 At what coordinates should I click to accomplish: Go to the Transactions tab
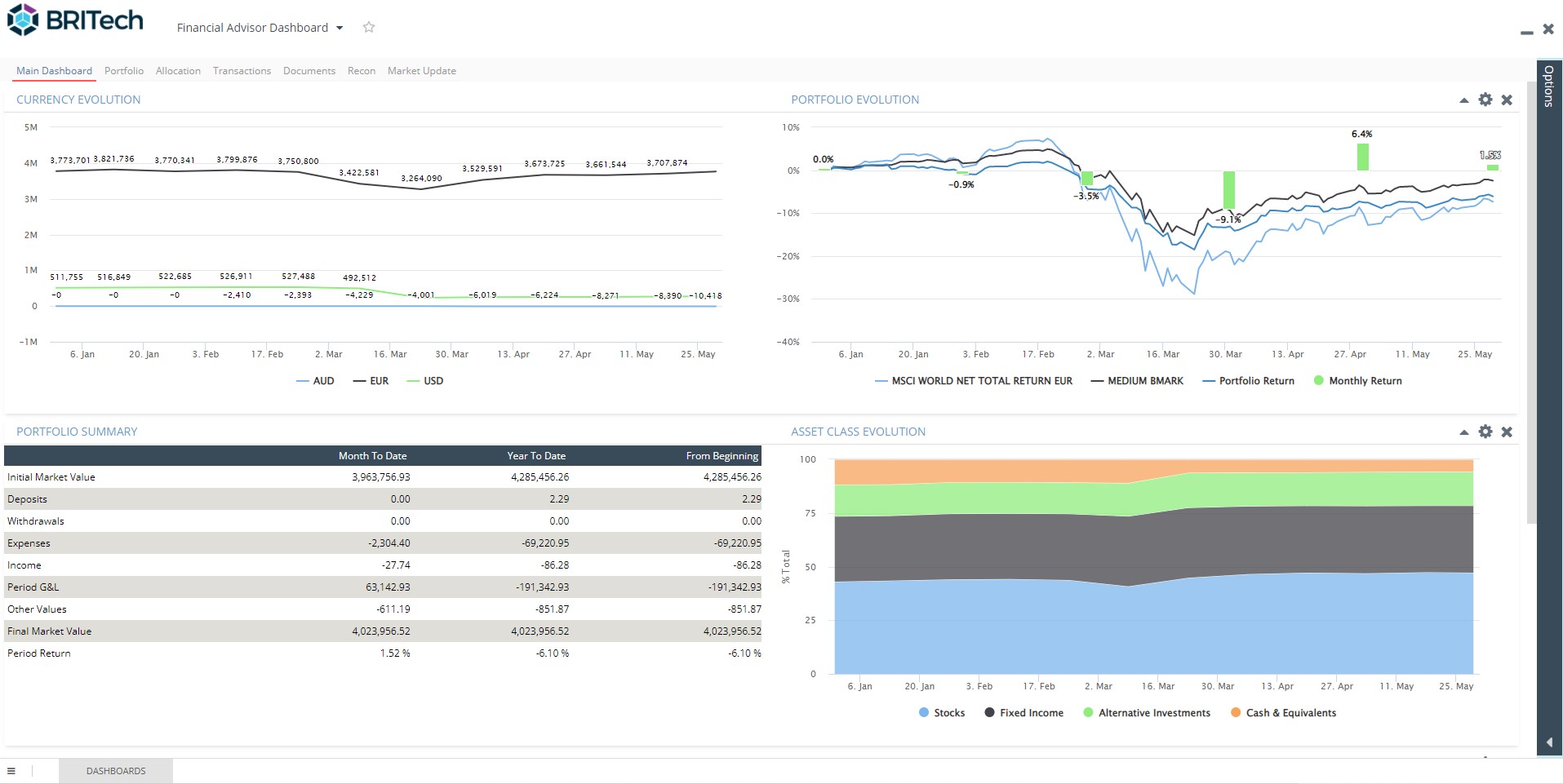pos(242,71)
